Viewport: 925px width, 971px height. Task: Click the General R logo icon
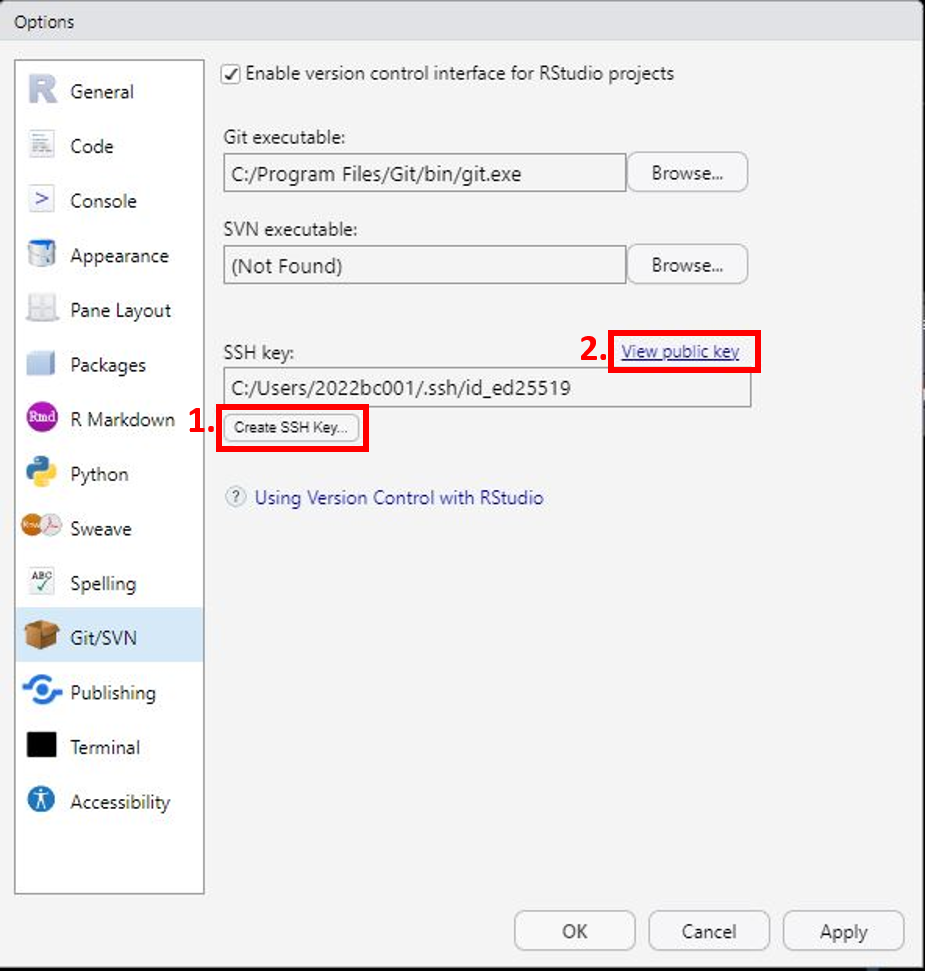coord(42,91)
